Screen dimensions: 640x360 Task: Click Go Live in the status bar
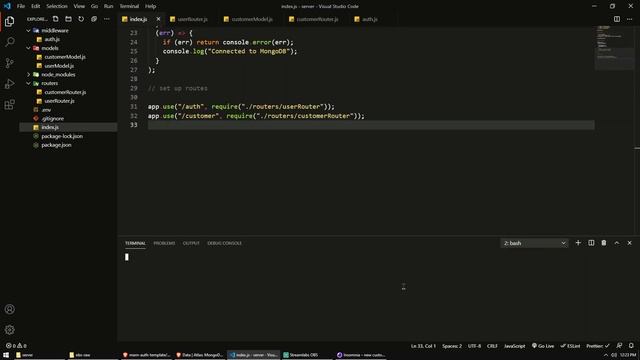pos(543,346)
